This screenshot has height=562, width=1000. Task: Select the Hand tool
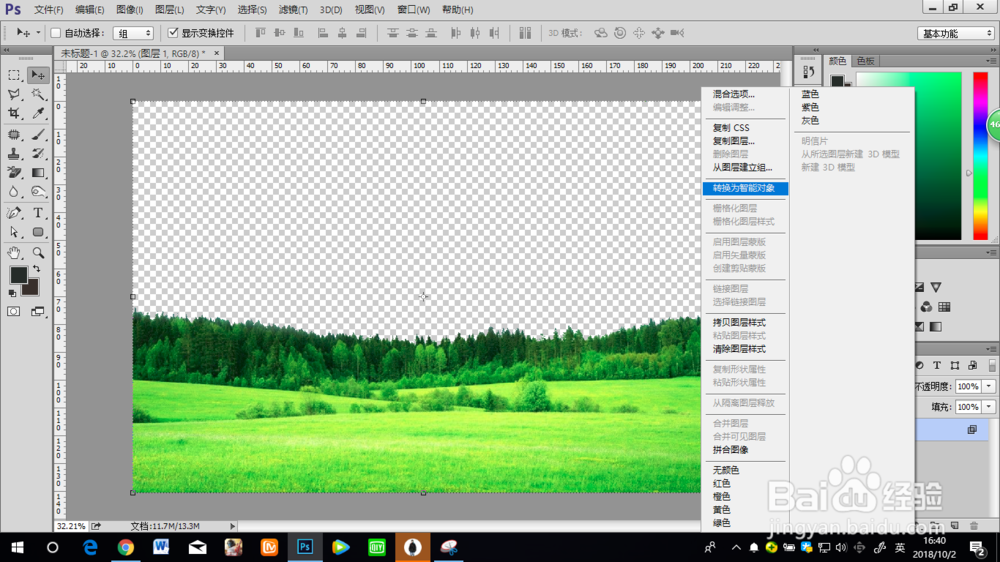point(14,253)
